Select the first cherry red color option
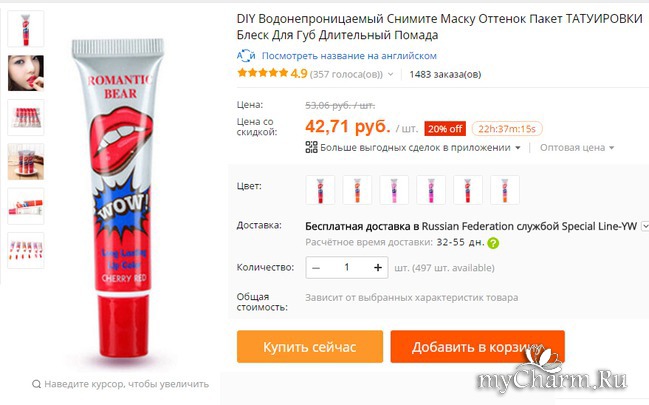649x405 pixels. pos(320,190)
